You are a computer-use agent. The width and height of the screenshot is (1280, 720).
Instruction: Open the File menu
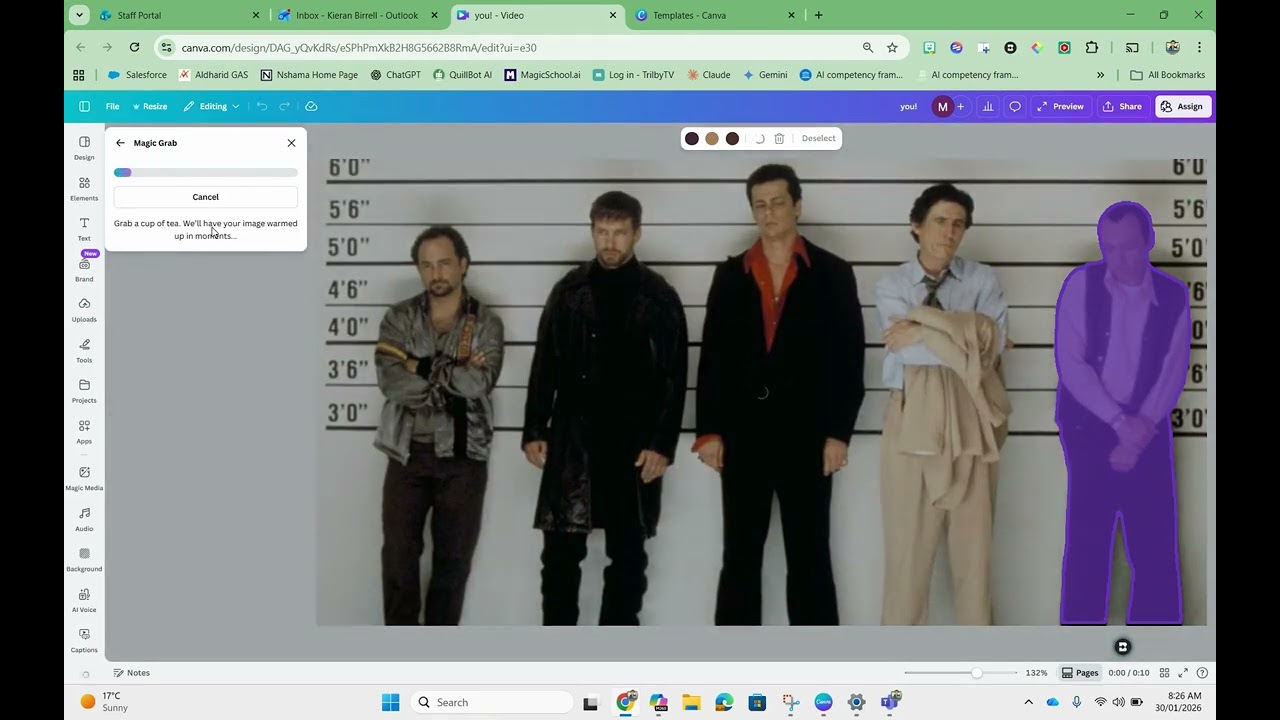pos(112,106)
